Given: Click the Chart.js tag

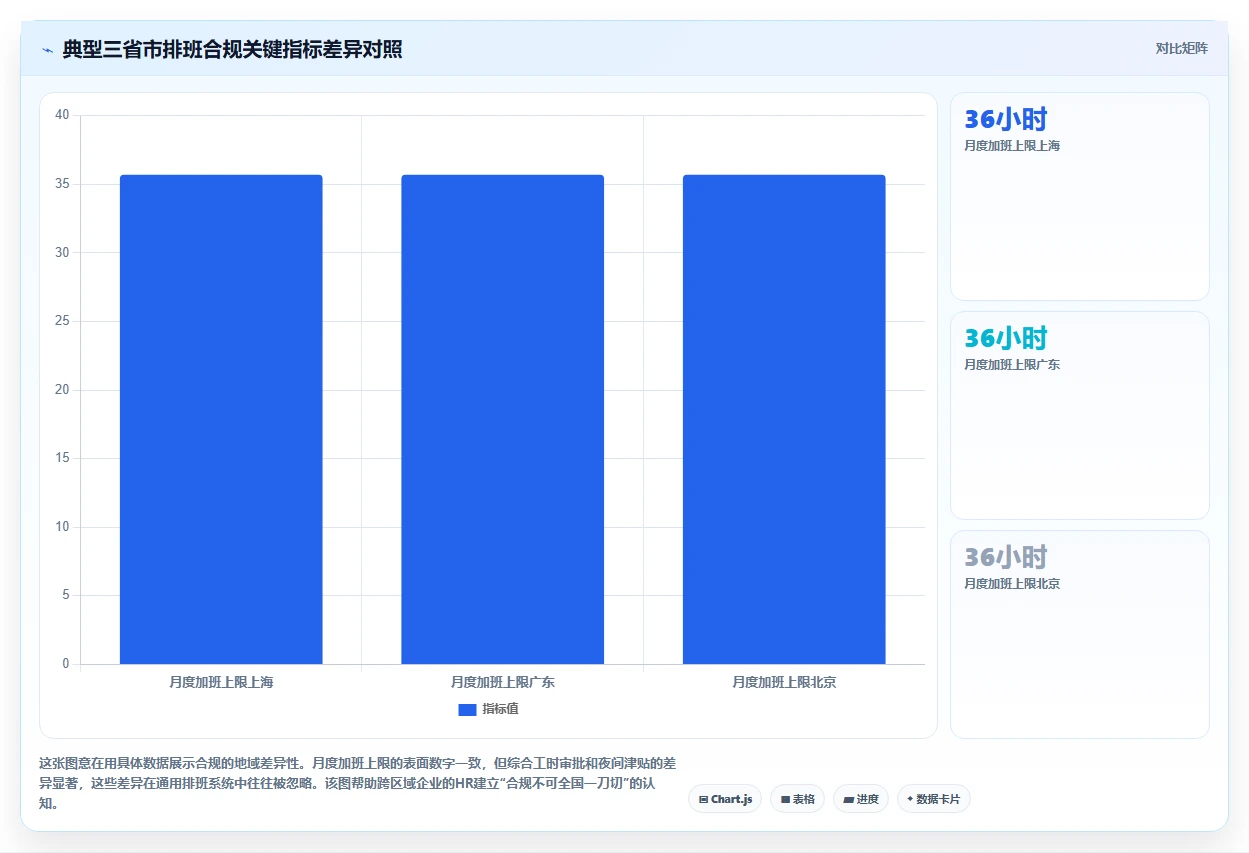Looking at the screenshot, I should pyautogui.click(x=725, y=799).
